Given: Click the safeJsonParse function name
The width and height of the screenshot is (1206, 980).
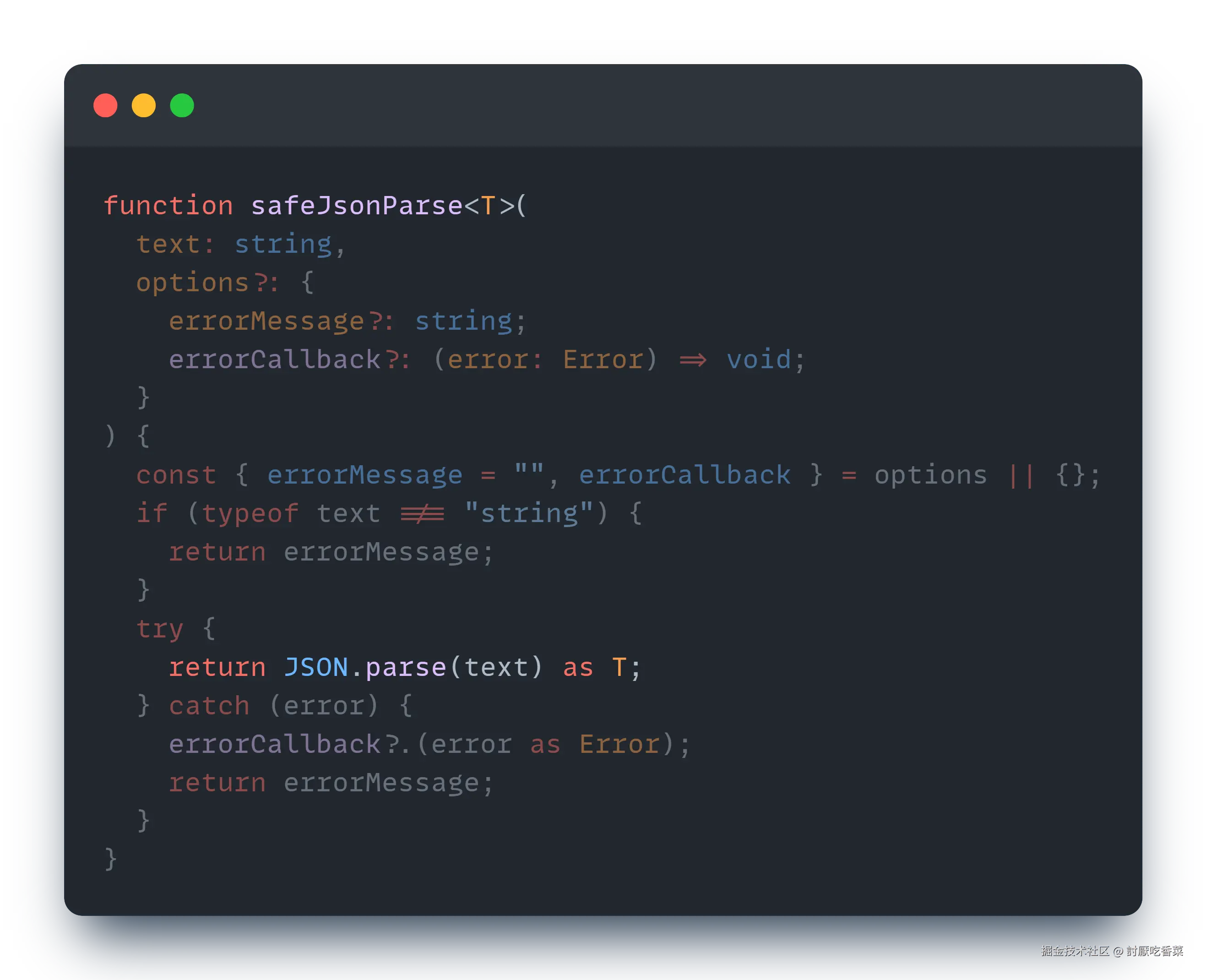Looking at the screenshot, I should click(x=357, y=206).
